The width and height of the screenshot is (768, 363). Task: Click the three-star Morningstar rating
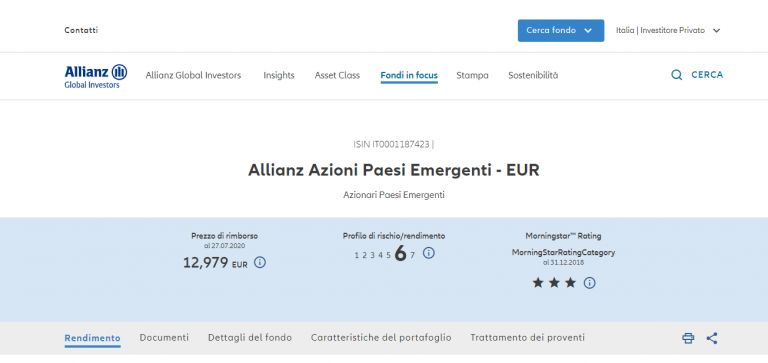tap(554, 283)
